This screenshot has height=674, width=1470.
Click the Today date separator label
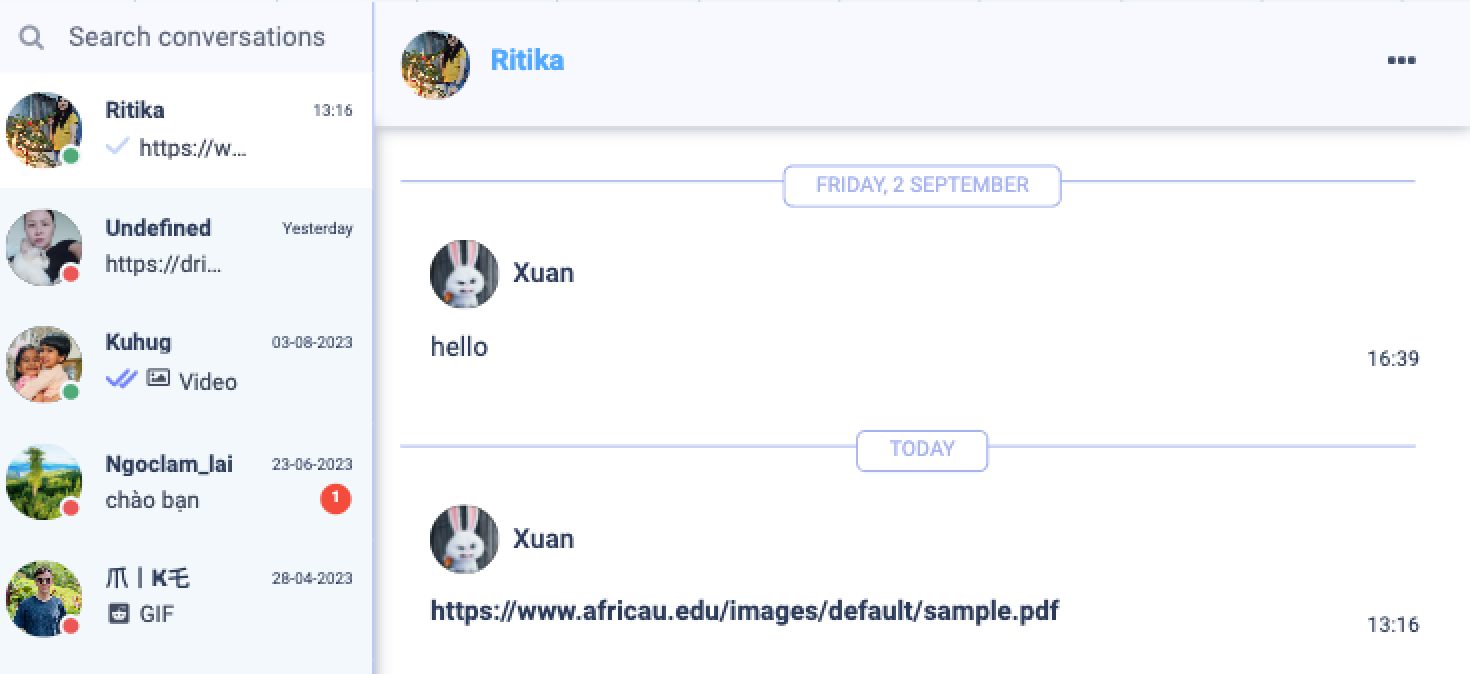click(922, 449)
